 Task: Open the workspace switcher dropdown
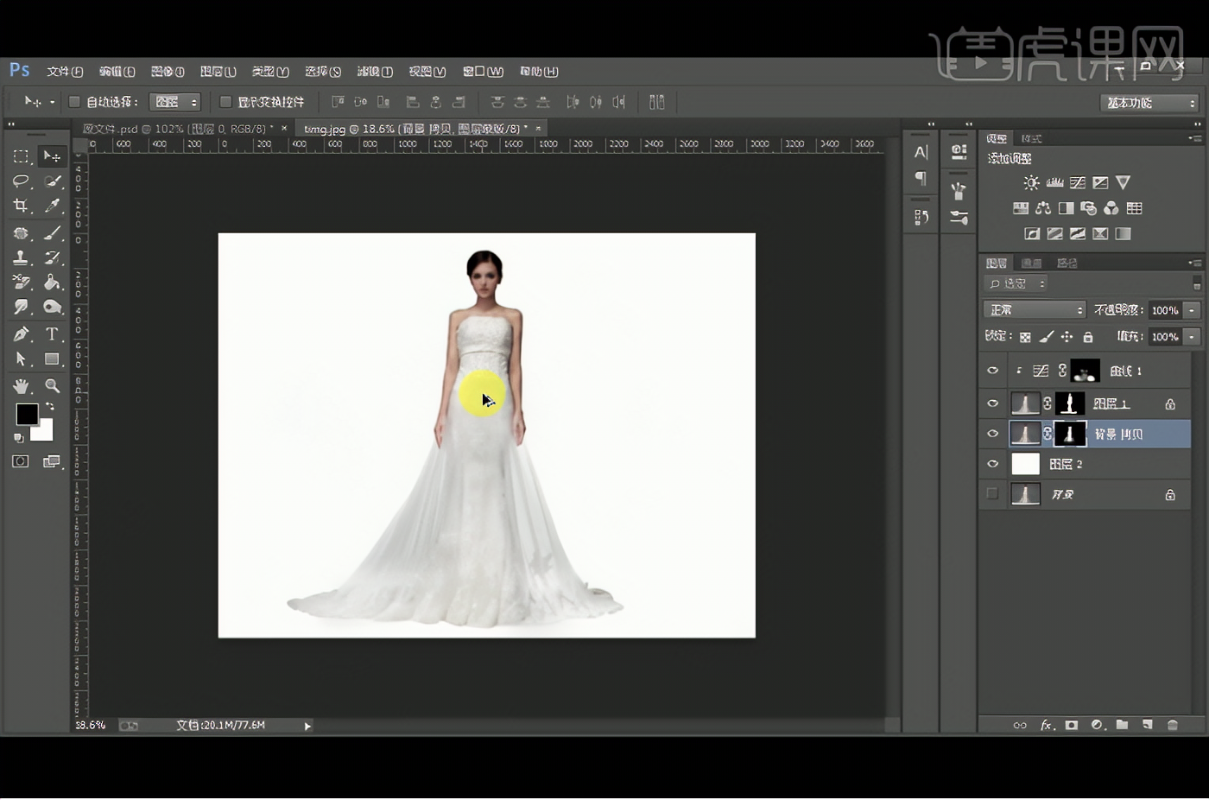[1149, 103]
